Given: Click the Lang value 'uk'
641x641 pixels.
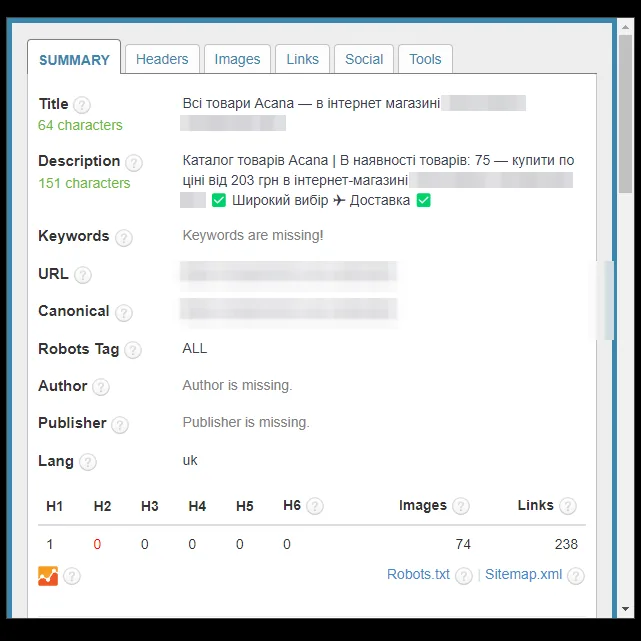Looking at the screenshot, I should click(x=190, y=460).
